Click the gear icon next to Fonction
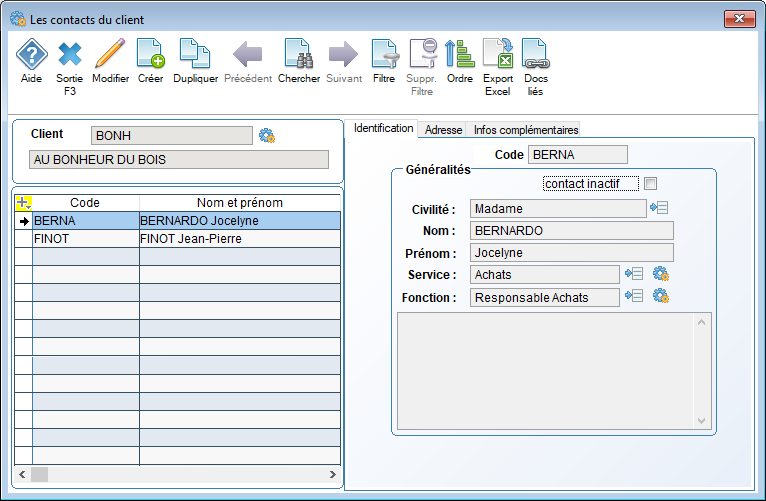The height and width of the screenshot is (501, 766). coord(661,295)
